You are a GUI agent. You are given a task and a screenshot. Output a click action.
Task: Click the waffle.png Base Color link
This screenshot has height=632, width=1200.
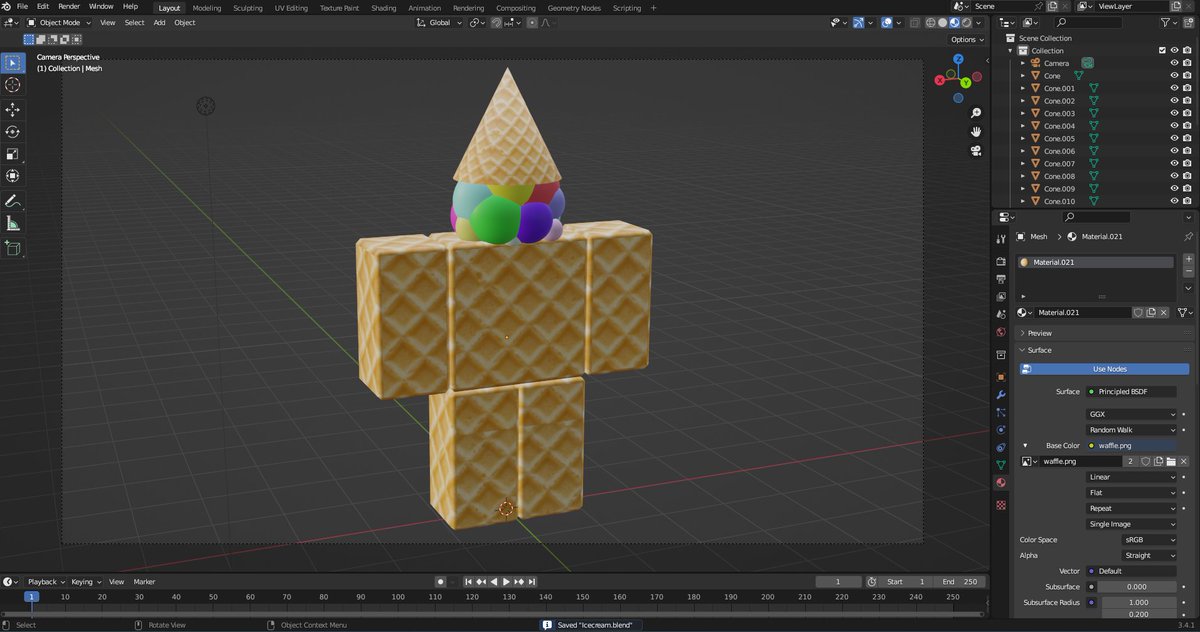click(1131, 445)
